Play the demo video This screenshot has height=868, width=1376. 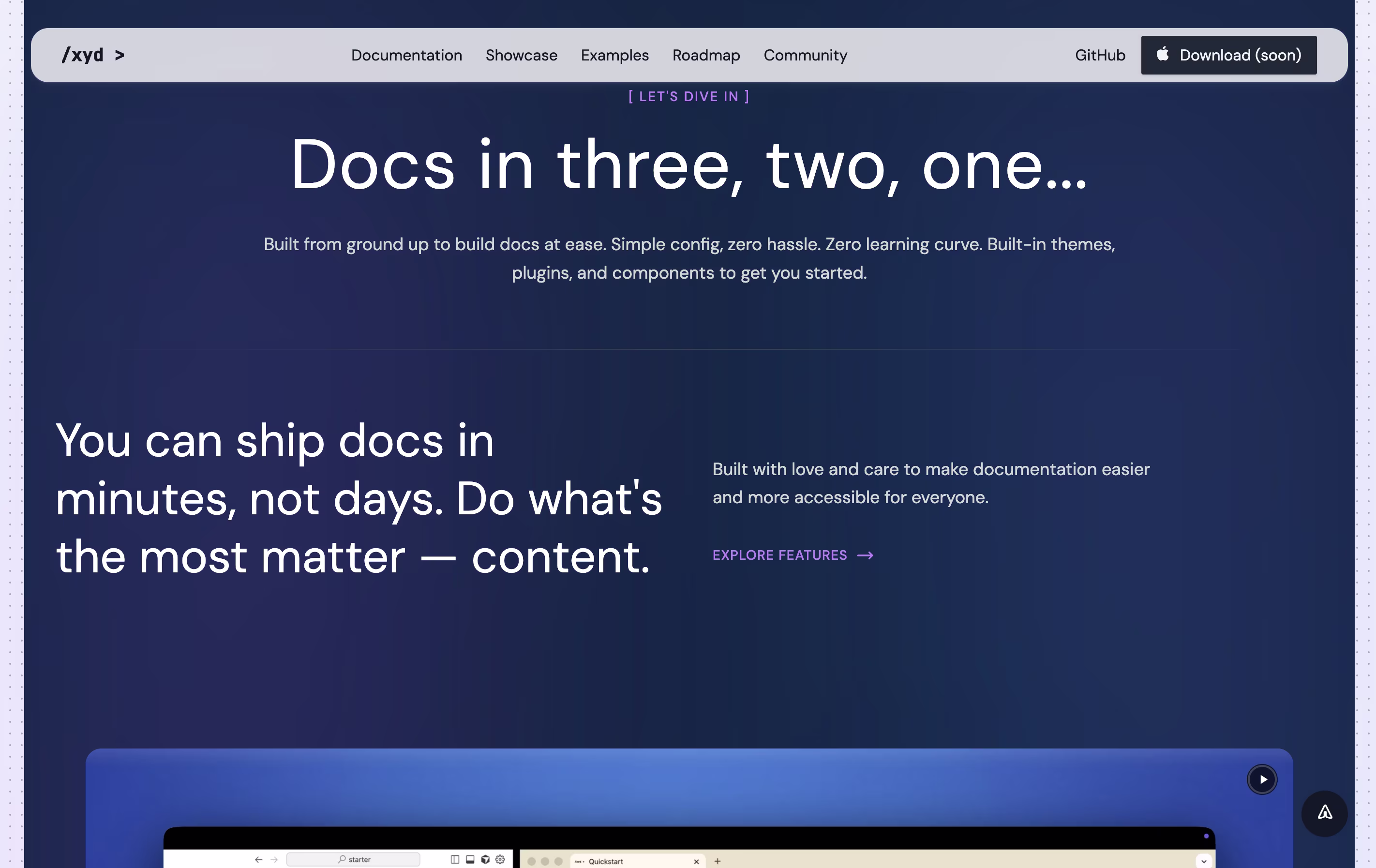click(x=1262, y=779)
